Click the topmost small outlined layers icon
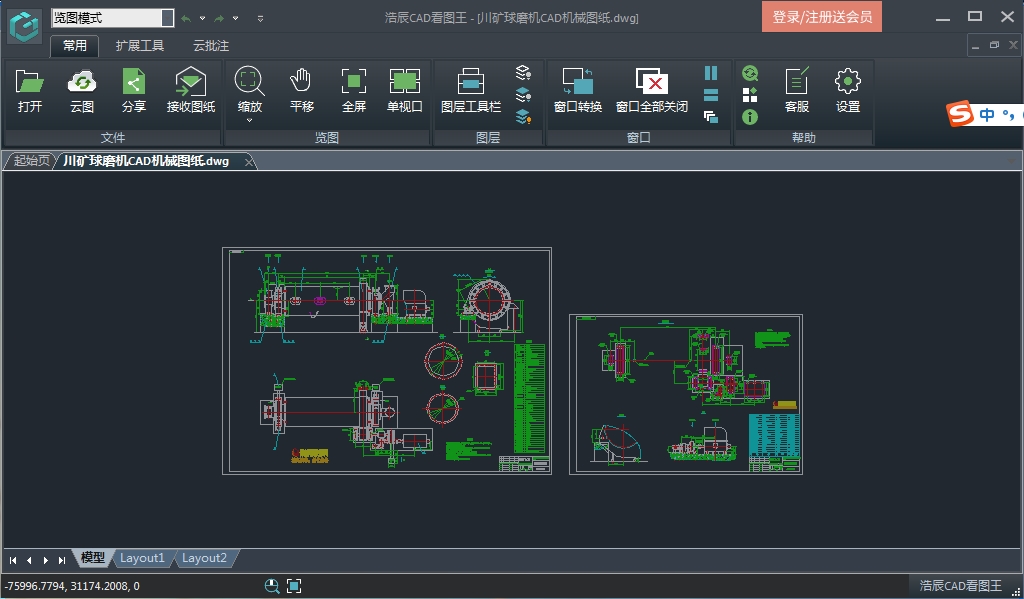 (x=523, y=73)
